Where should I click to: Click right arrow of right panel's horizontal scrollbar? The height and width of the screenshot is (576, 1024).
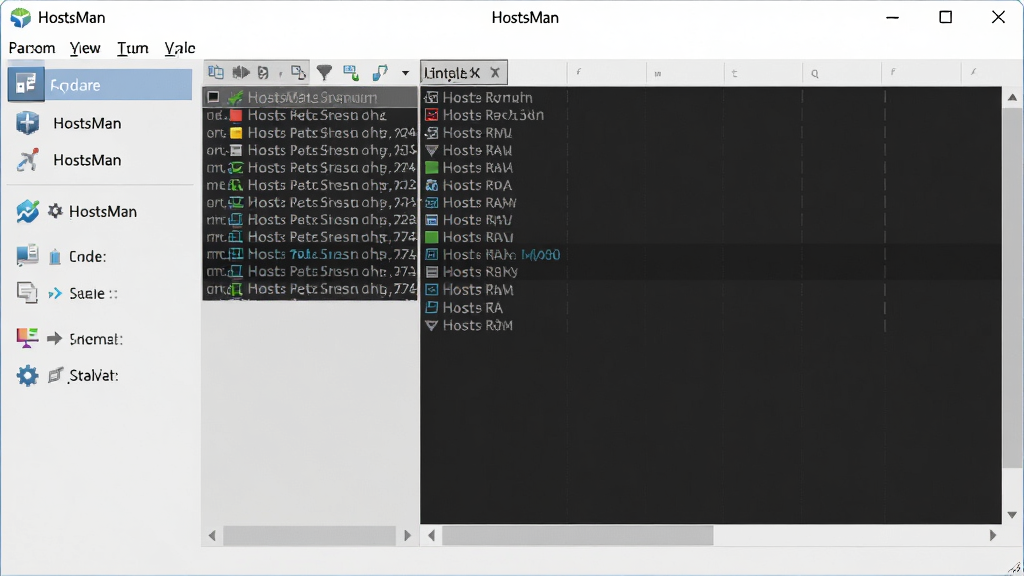point(993,536)
